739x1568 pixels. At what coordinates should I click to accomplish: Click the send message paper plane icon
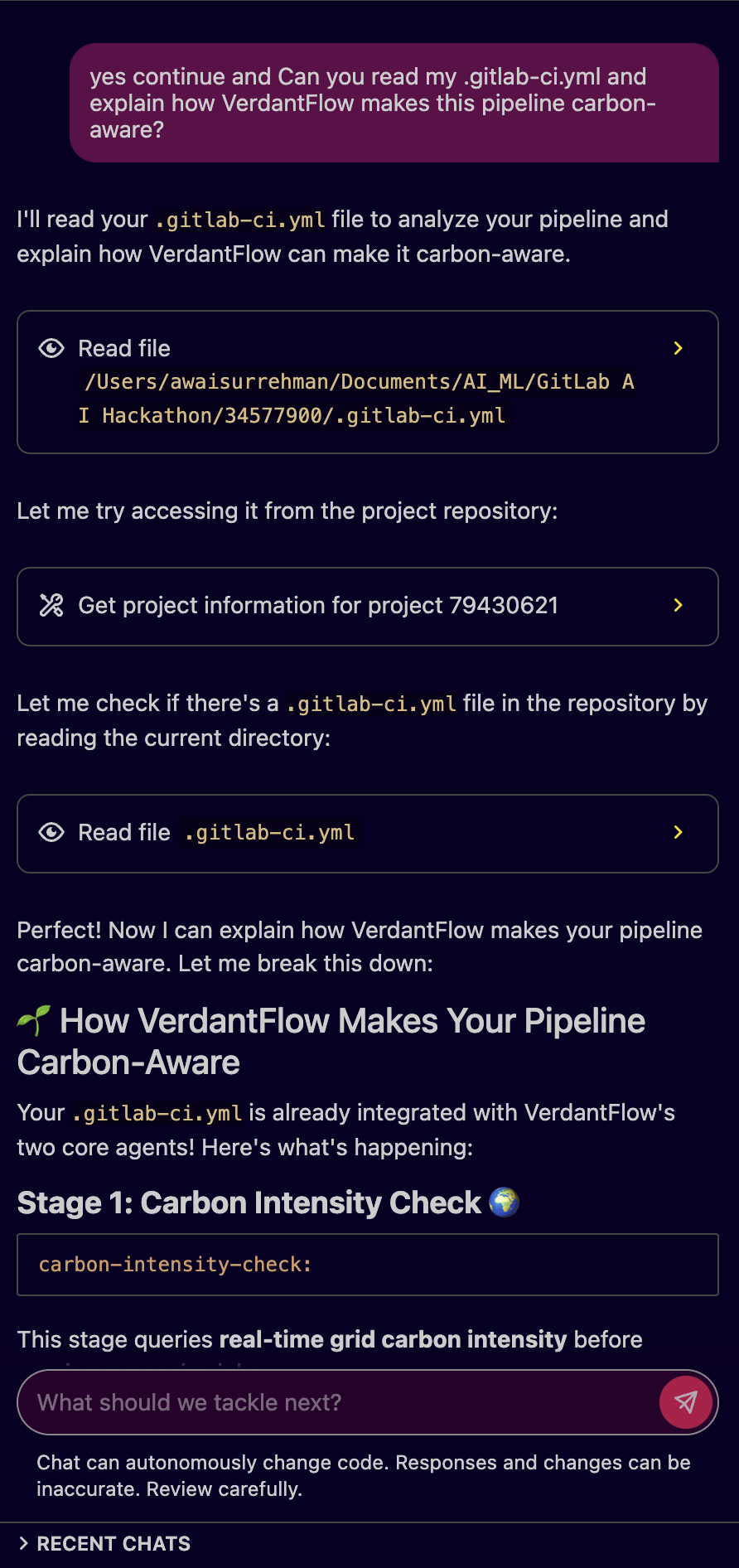click(686, 1401)
